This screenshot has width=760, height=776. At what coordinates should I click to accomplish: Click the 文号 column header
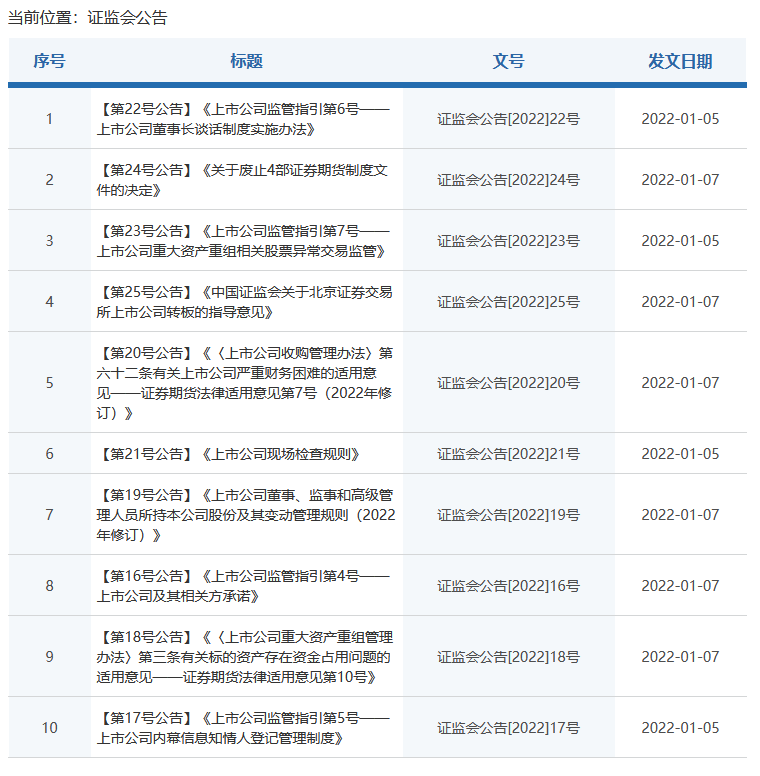click(509, 61)
